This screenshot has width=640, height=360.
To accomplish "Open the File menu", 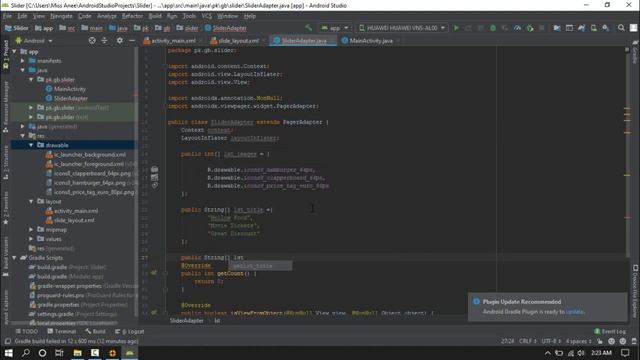I will click(7, 16).
